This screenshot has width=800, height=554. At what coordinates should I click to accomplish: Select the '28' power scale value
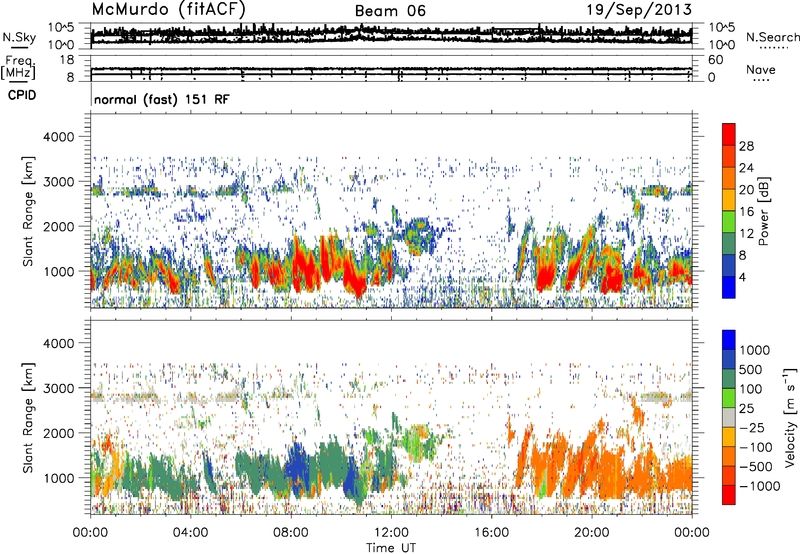tap(746, 146)
